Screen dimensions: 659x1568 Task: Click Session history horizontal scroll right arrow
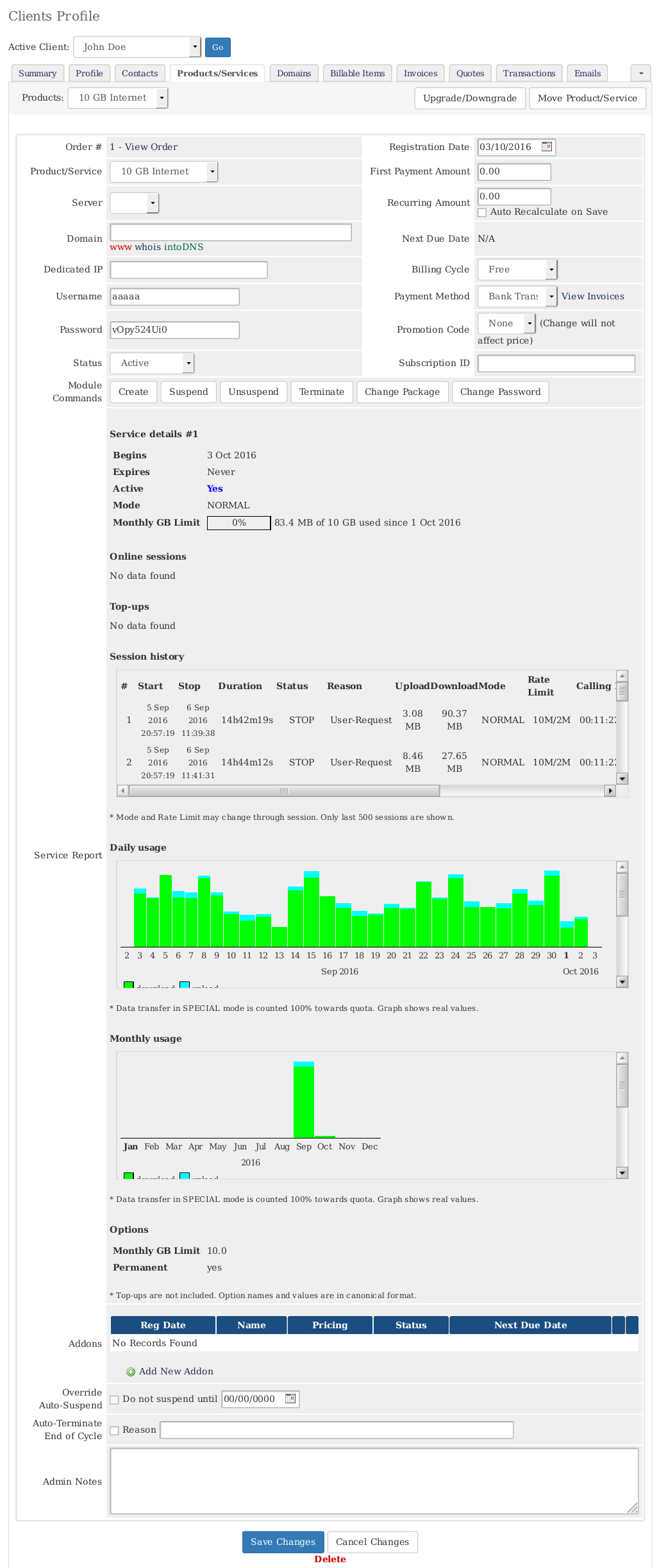click(610, 790)
